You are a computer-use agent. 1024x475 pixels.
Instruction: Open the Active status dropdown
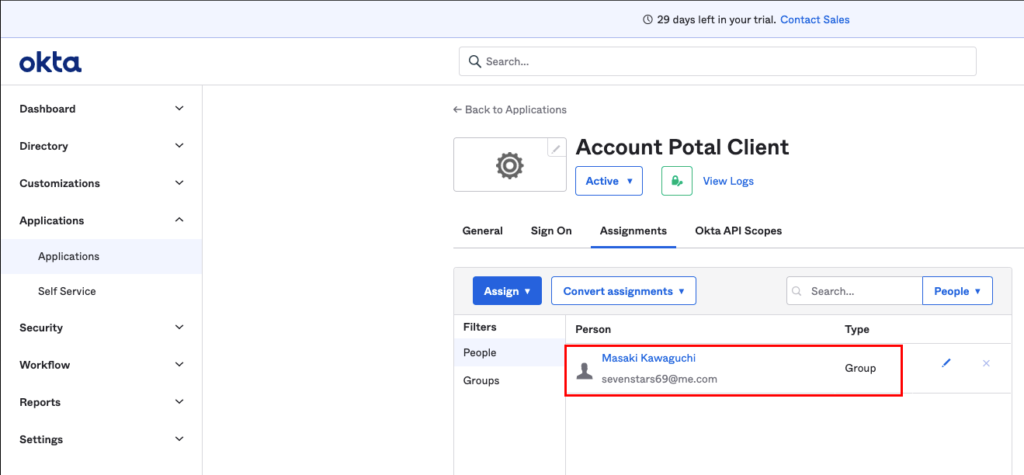(608, 181)
